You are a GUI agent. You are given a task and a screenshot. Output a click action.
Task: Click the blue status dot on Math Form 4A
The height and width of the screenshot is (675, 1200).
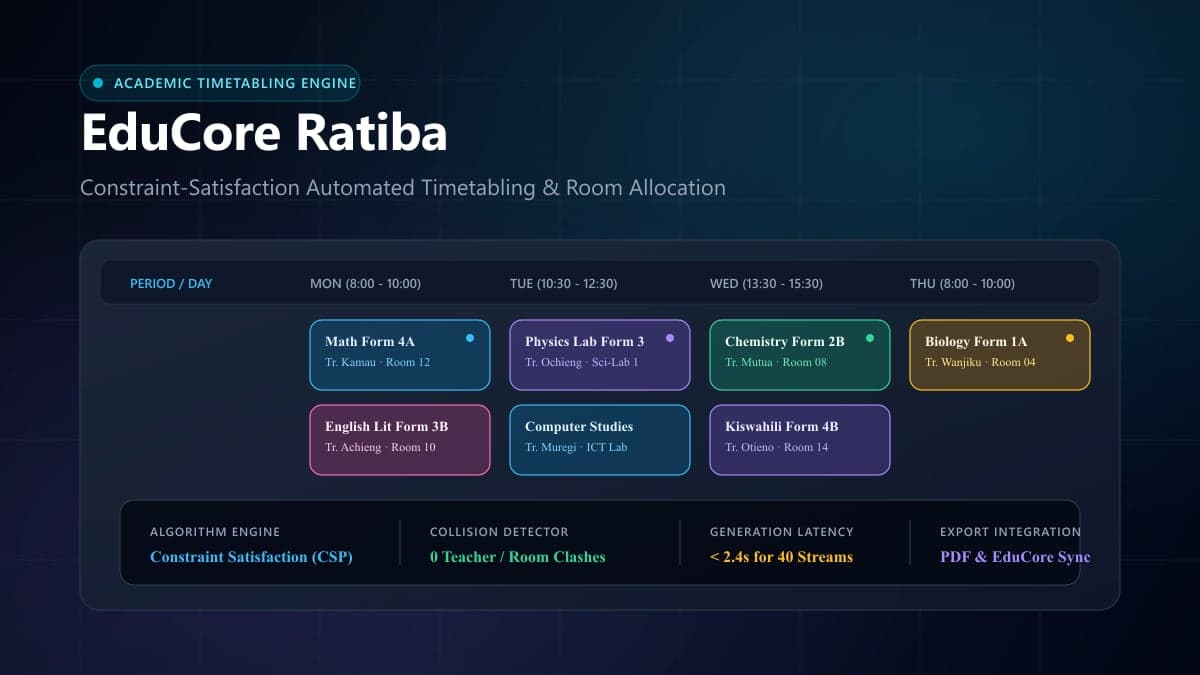coord(470,338)
